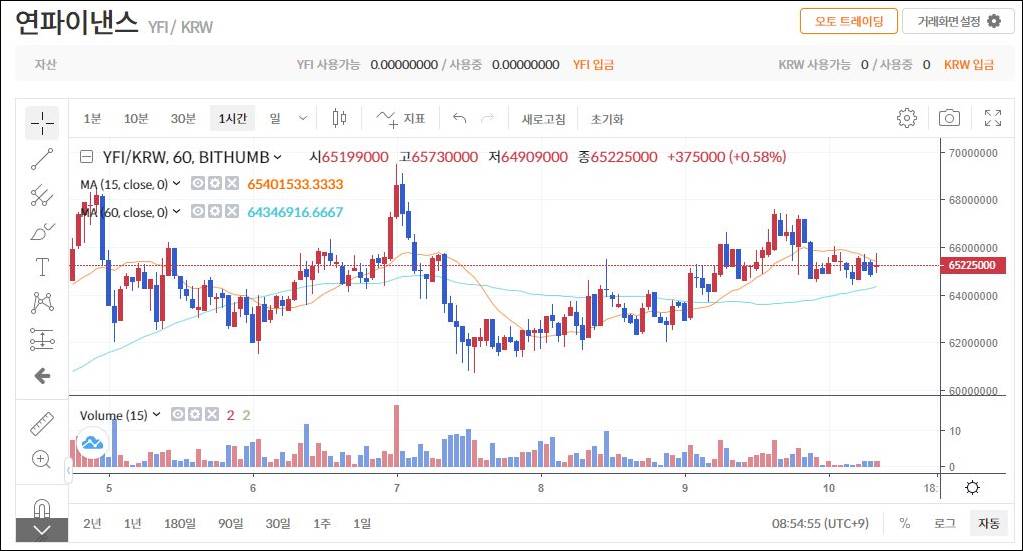Set chart range to 1주
The height and width of the screenshot is (551, 1023).
click(322, 523)
